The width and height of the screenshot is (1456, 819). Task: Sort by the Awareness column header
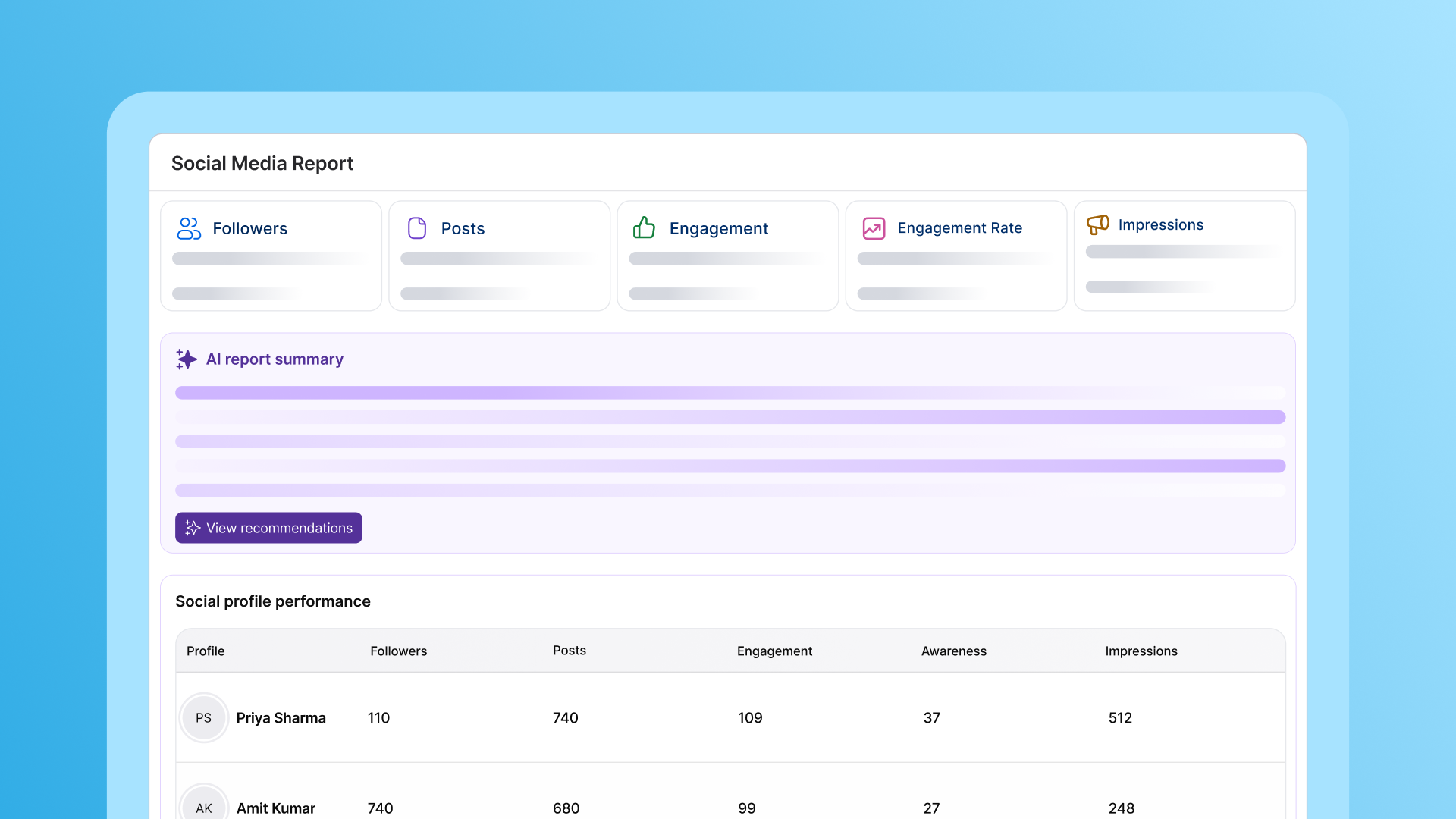click(x=954, y=651)
